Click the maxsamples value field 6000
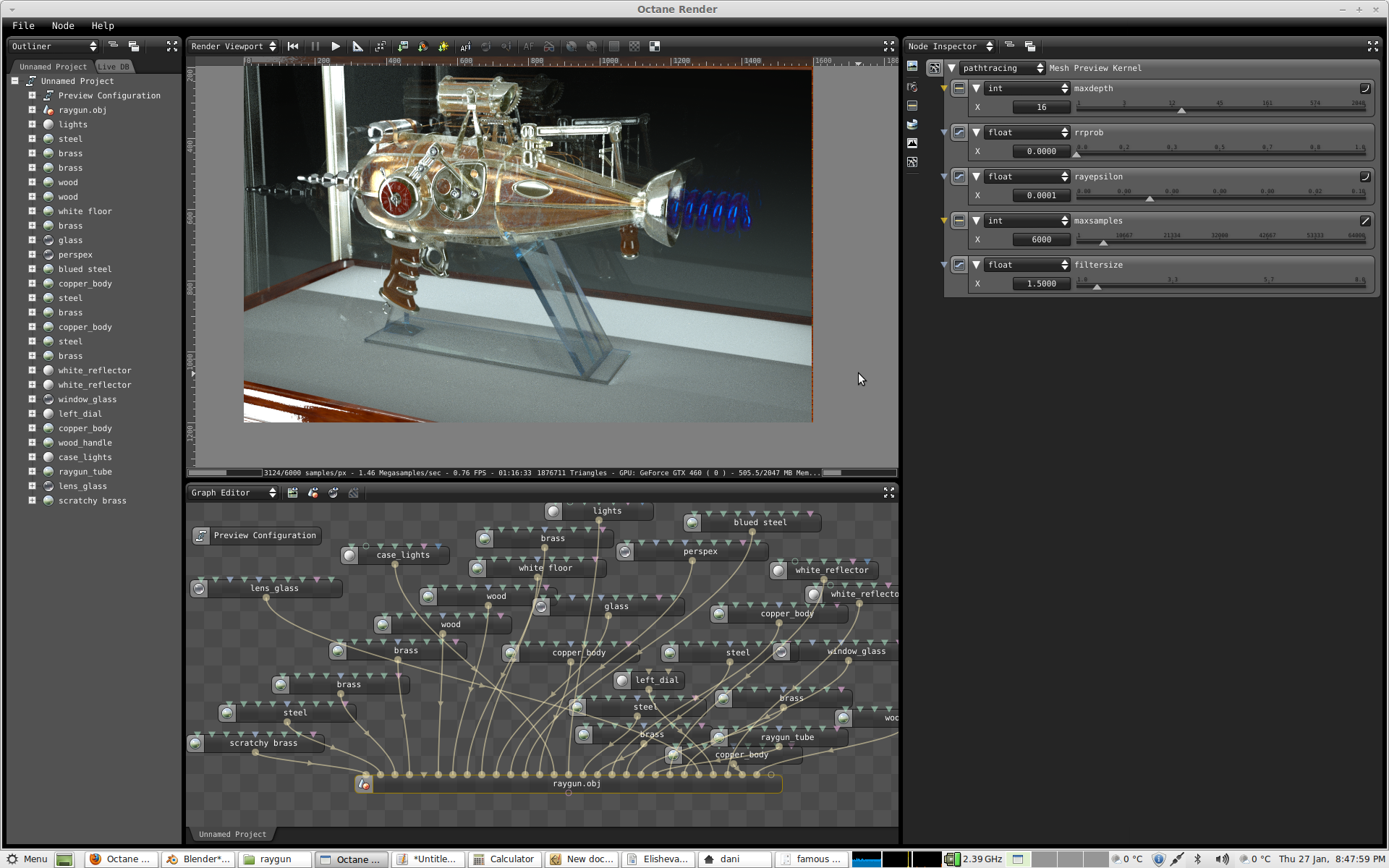Viewport: 1389px width, 868px height. pyautogui.click(x=1041, y=239)
